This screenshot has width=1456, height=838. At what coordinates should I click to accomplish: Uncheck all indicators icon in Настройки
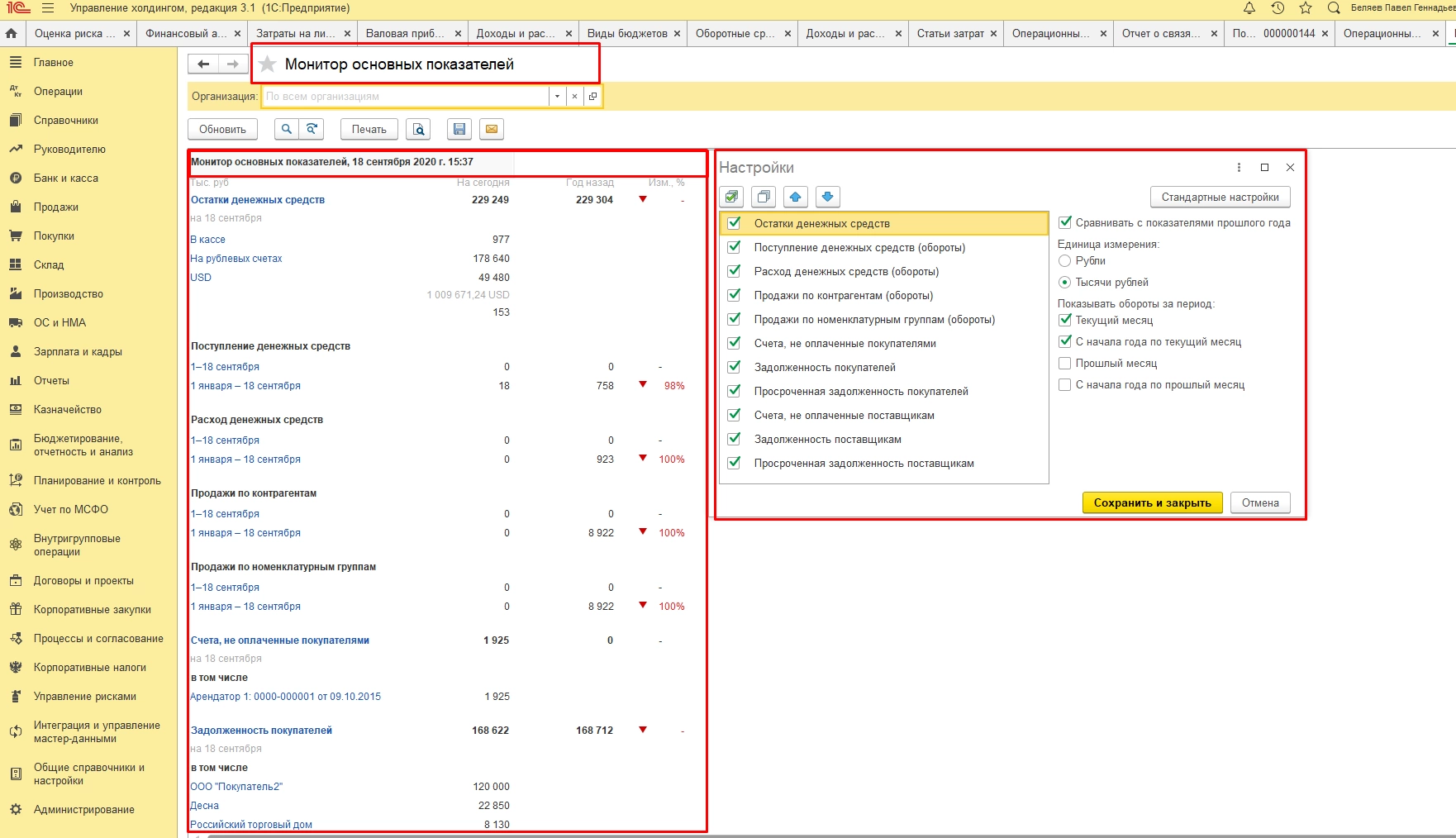[764, 197]
